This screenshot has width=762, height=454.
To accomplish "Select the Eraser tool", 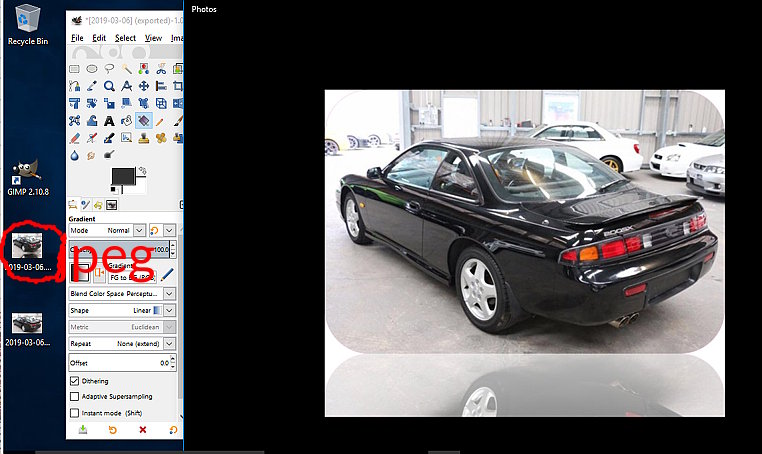I will tap(74, 138).
